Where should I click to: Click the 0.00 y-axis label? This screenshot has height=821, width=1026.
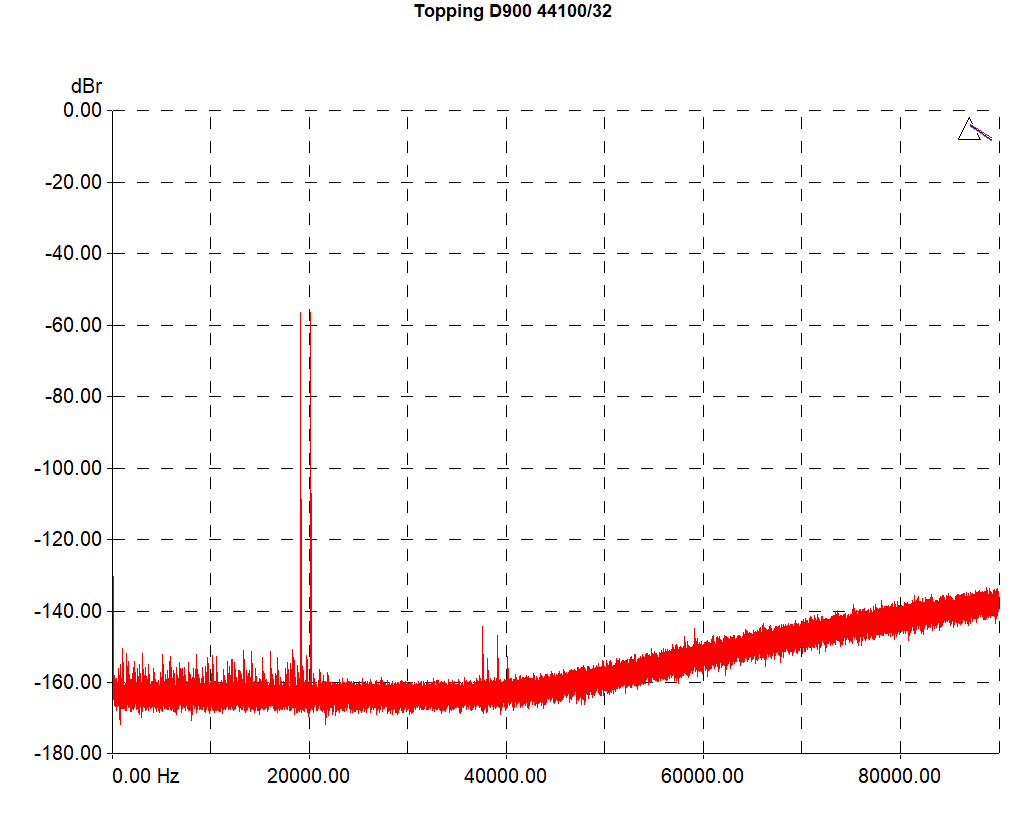pyautogui.click(x=82, y=110)
